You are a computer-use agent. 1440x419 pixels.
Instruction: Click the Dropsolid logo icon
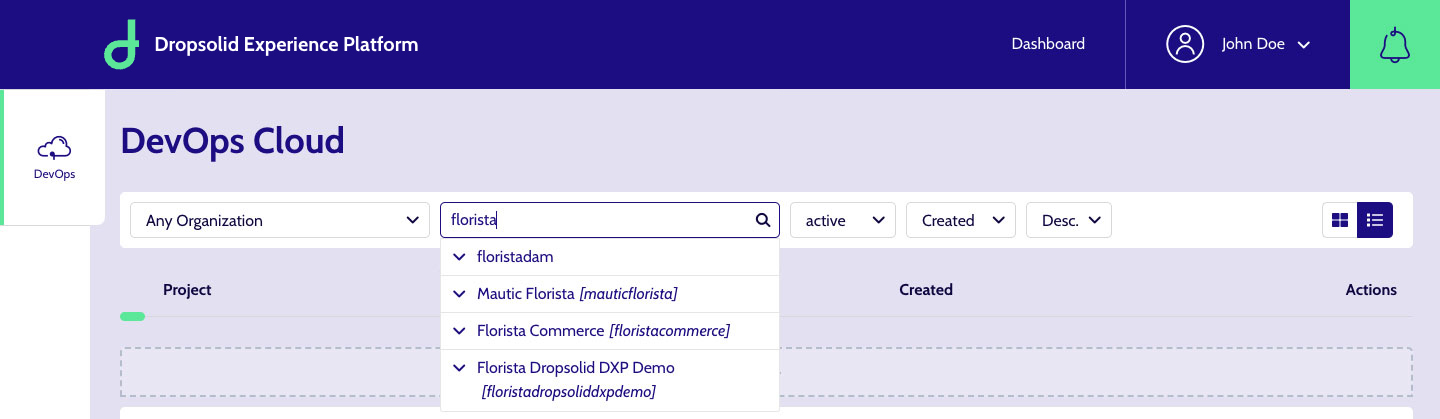120,45
